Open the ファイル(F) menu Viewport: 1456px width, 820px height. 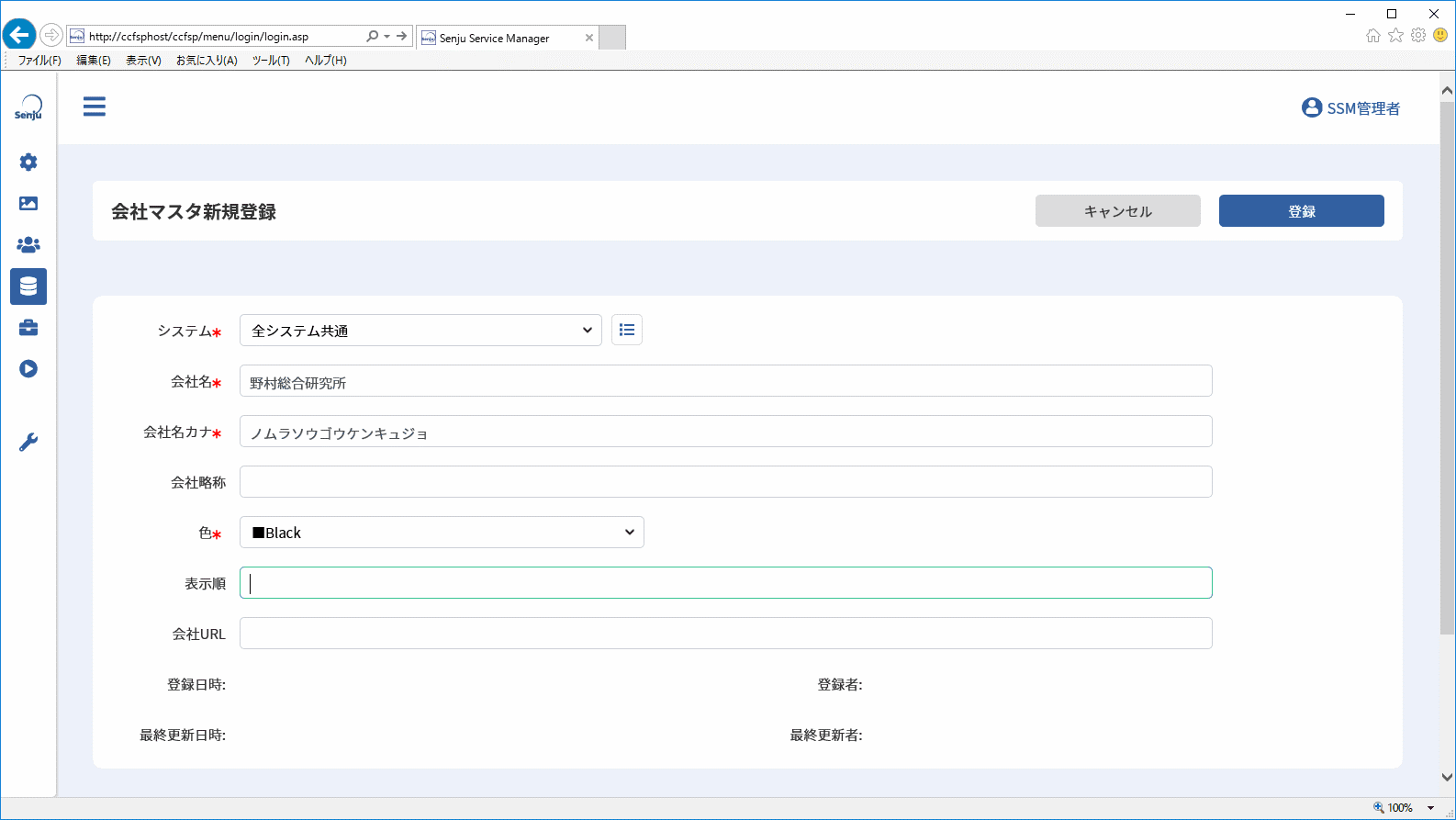[39, 61]
